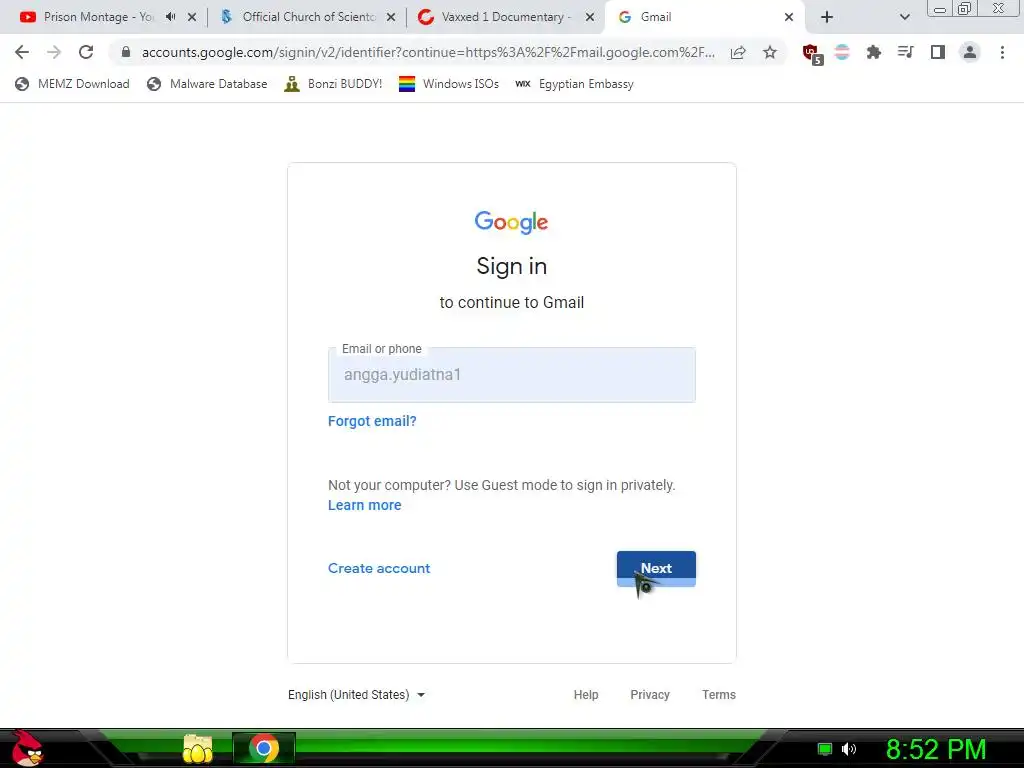Open media controls in toolbar
This screenshot has width=1024, height=768.
pyautogui.click(x=905, y=52)
